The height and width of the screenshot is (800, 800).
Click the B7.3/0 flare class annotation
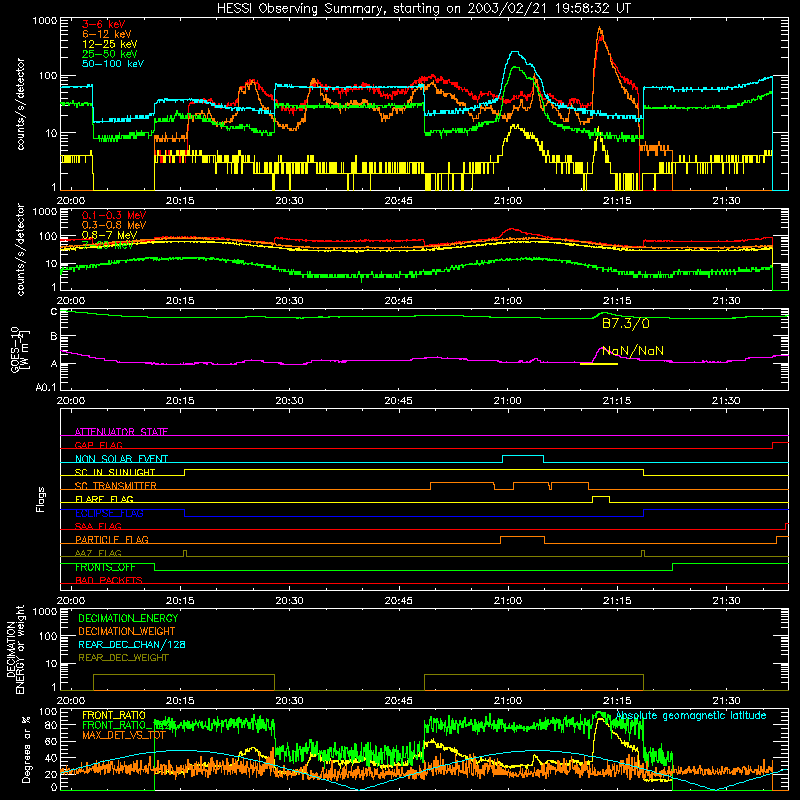click(x=626, y=323)
